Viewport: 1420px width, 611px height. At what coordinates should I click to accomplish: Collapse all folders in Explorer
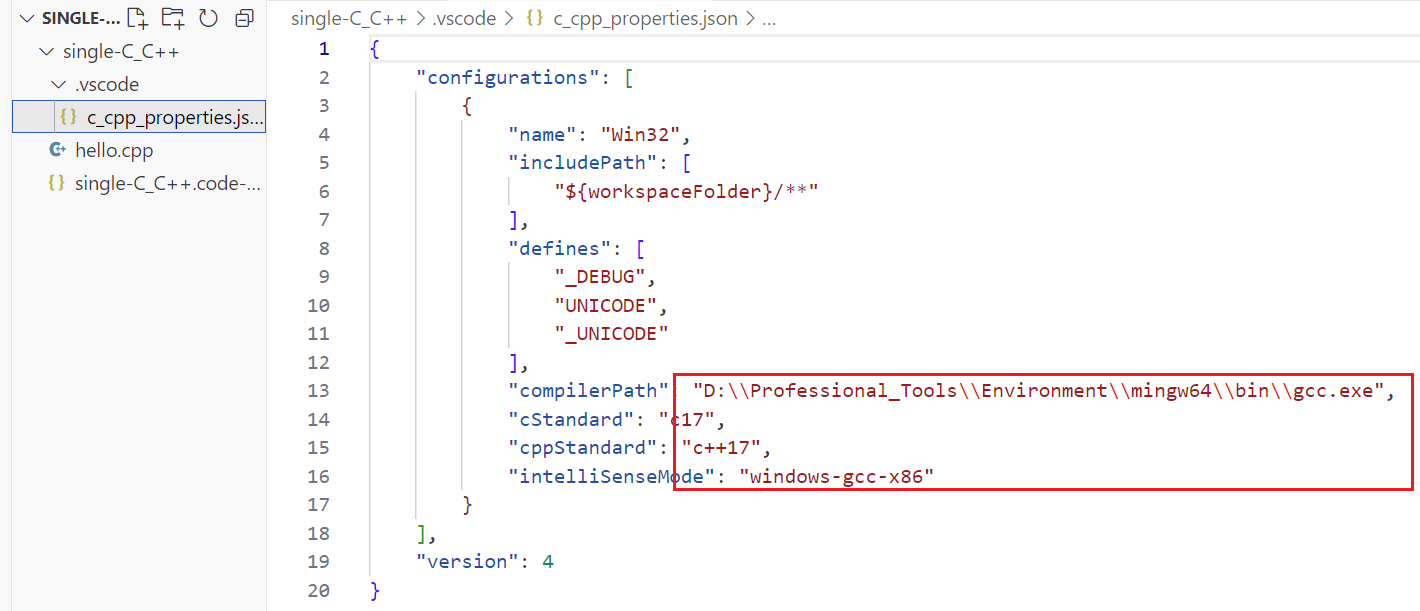point(243,18)
